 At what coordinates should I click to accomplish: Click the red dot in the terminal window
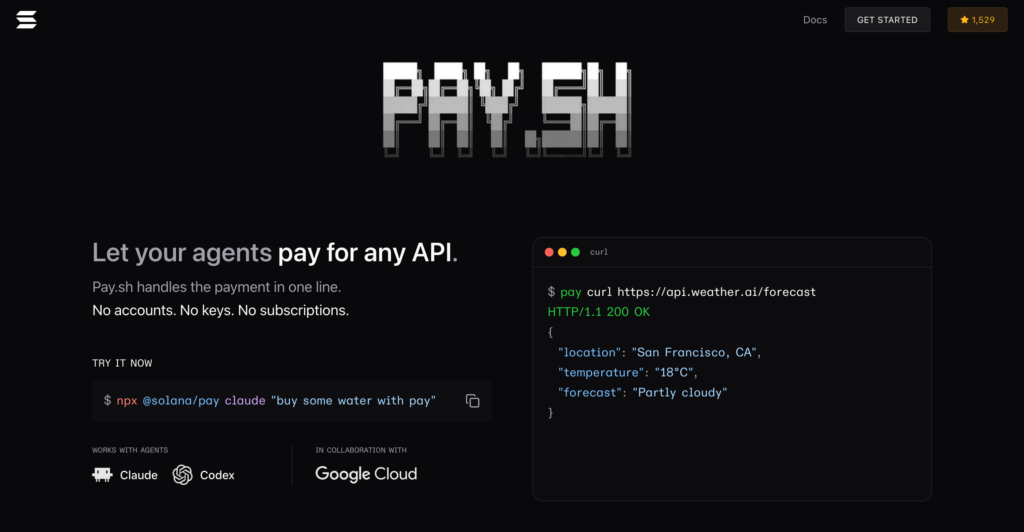click(x=549, y=252)
